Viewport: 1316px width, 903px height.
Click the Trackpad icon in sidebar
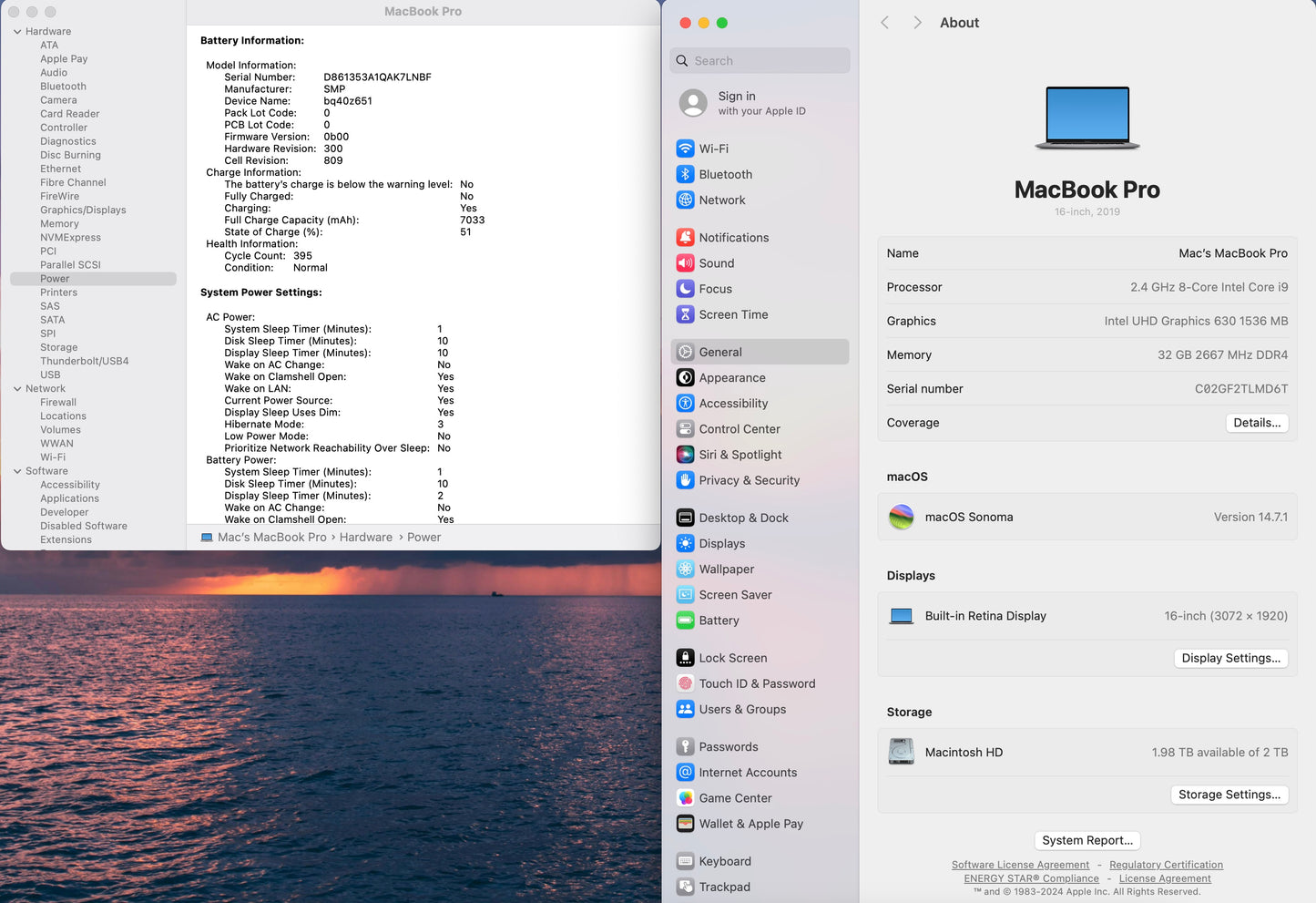(686, 887)
